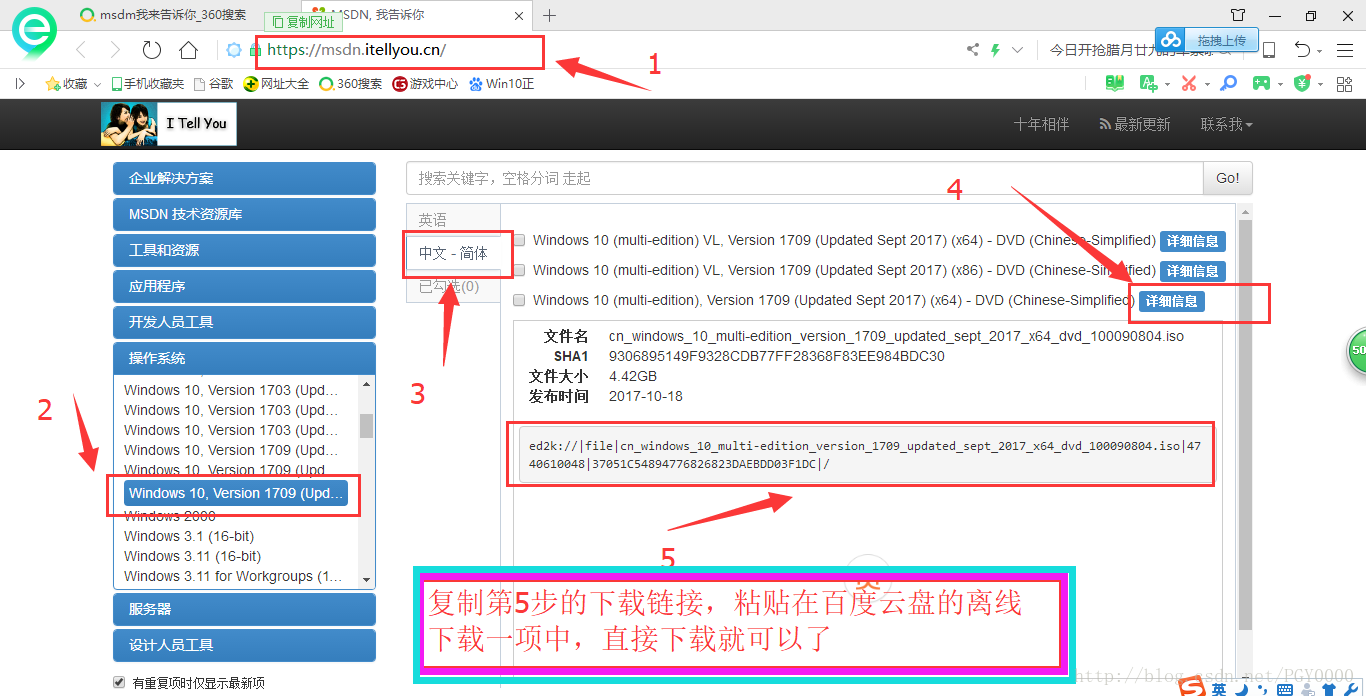
Task: Open the extensions grid manager icon
Action: point(1343,83)
